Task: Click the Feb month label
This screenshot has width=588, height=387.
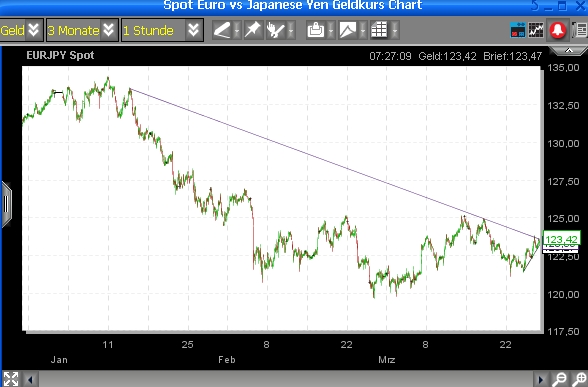Action: click(227, 360)
